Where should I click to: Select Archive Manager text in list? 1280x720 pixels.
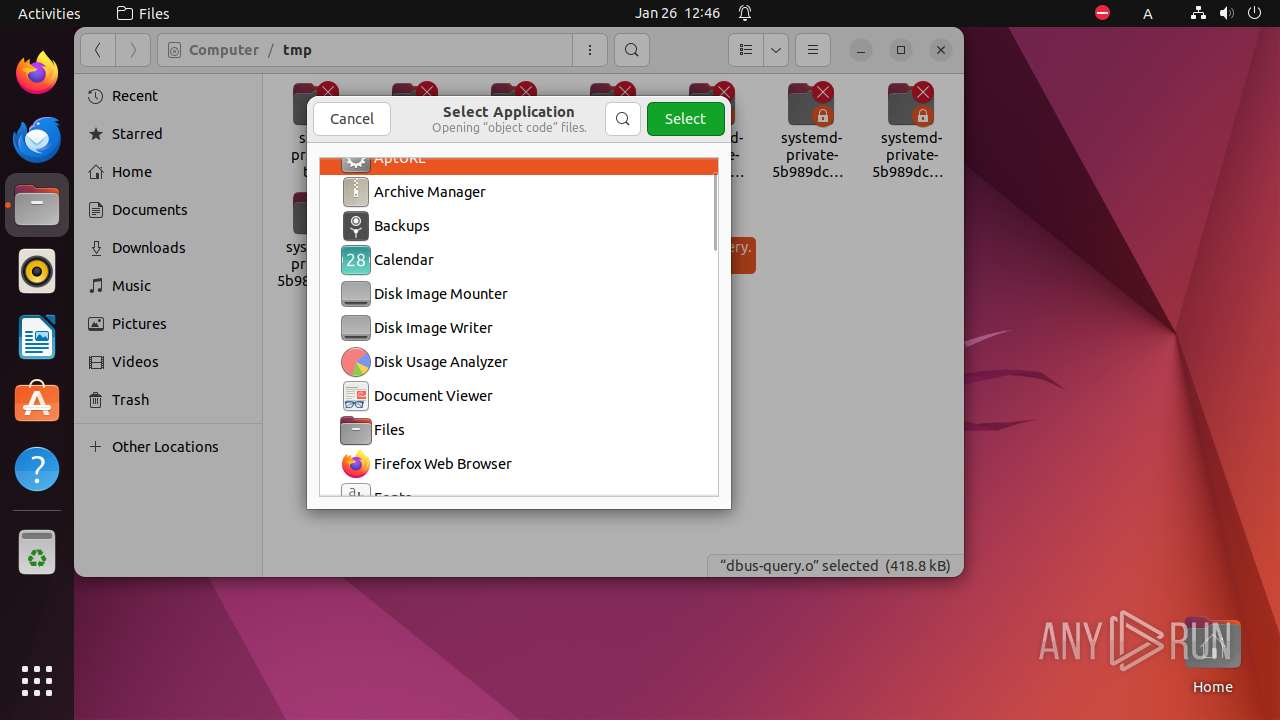point(430,192)
